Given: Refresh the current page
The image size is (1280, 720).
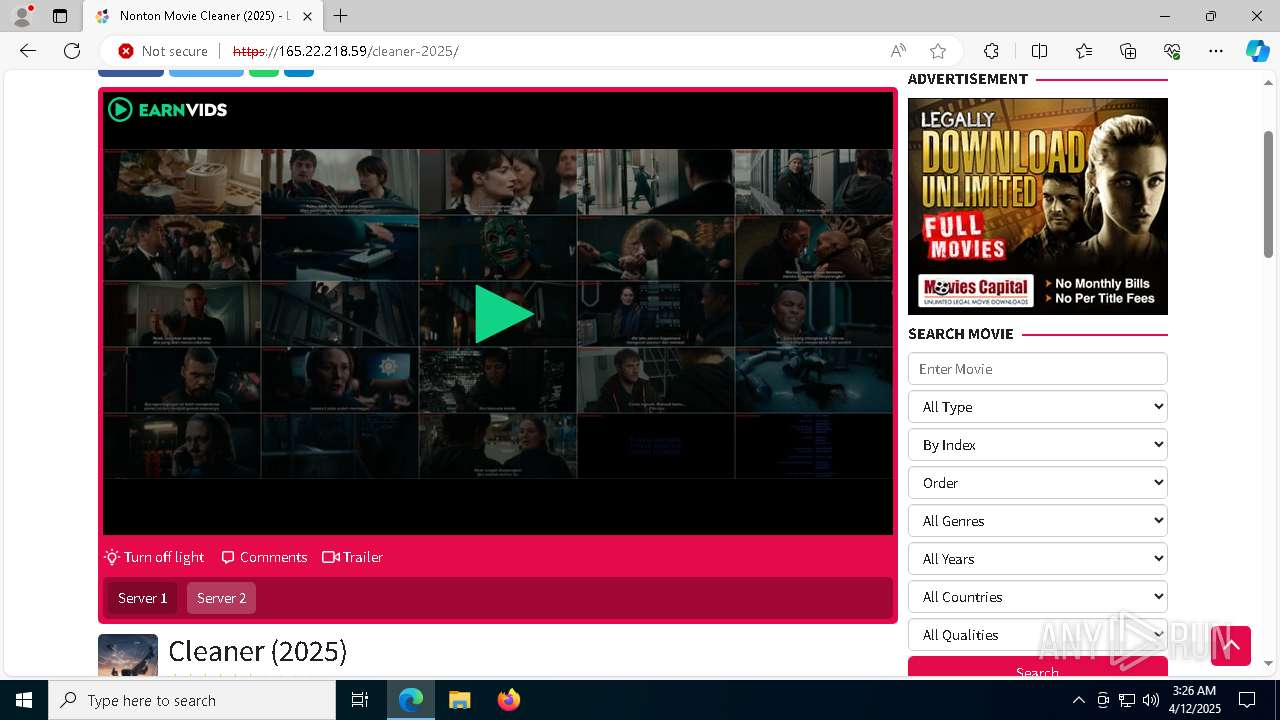Looking at the screenshot, I should click(x=72, y=51).
